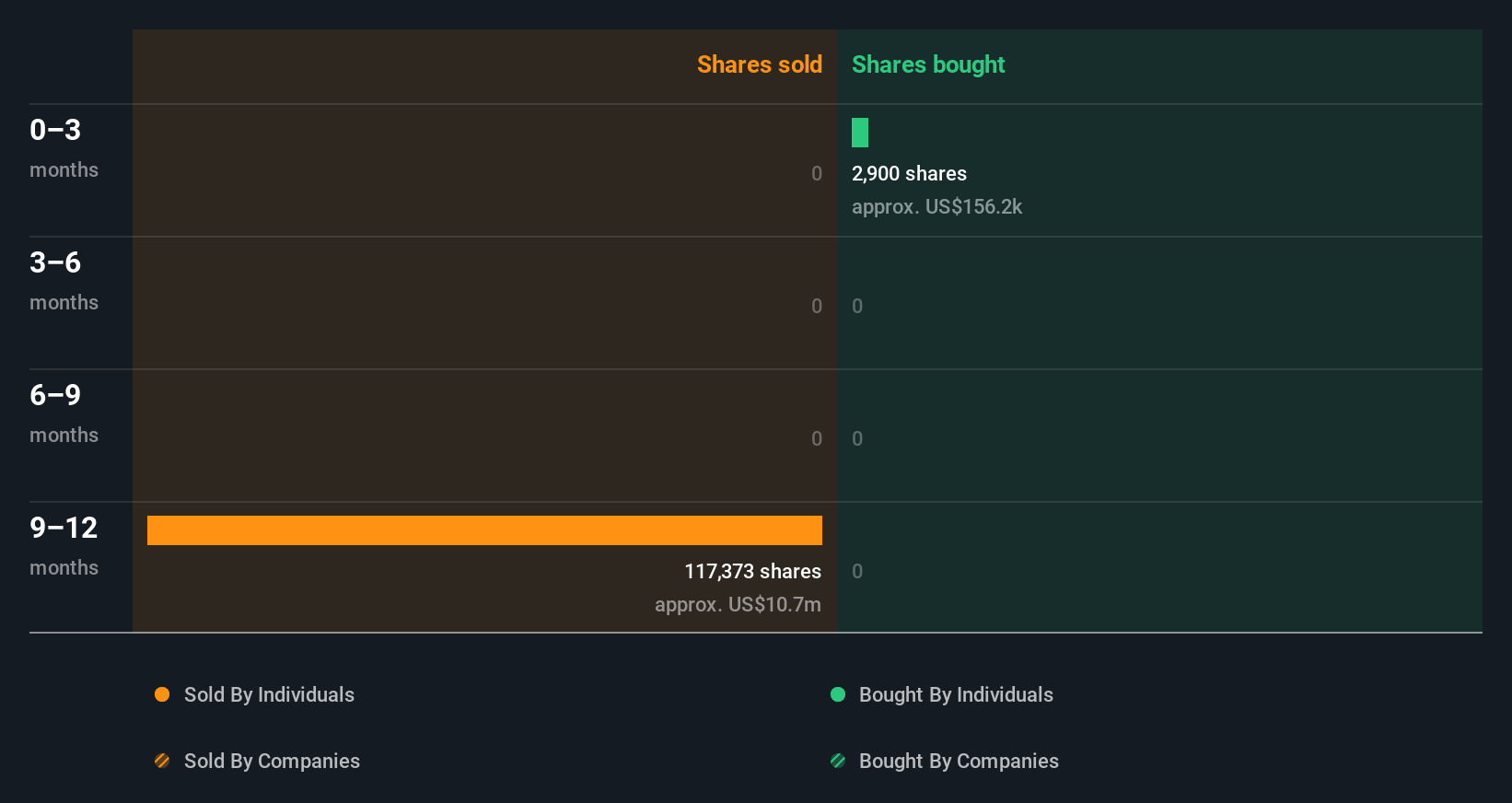This screenshot has width=1512, height=803.
Task: Click the 0 sold value in 6–9 months row
Action: 817,438
